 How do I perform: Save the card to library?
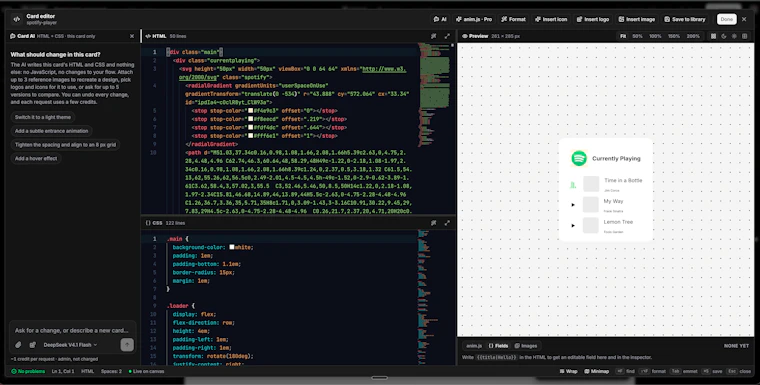click(684, 19)
